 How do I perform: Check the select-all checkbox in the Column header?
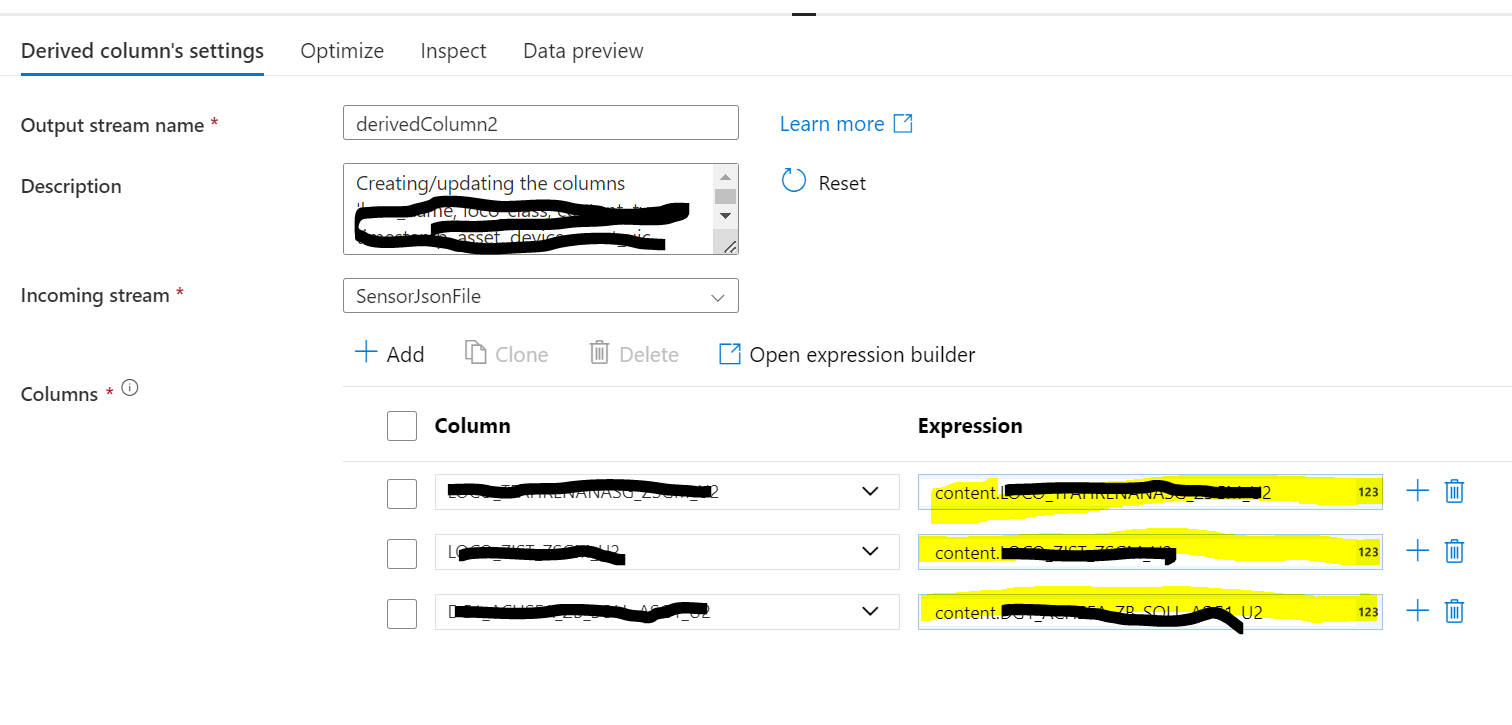click(401, 425)
